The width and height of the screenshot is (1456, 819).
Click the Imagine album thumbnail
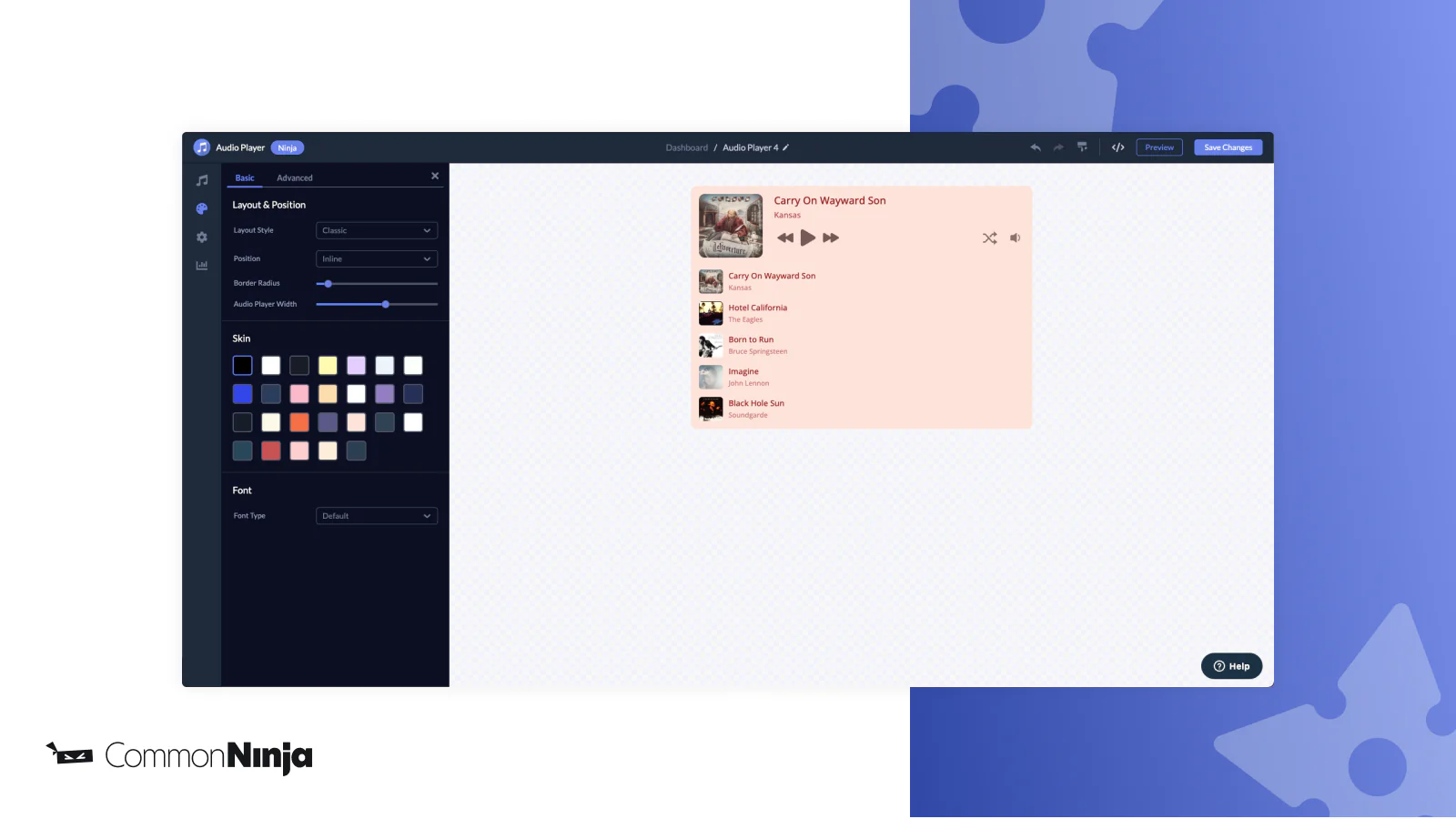click(711, 377)
